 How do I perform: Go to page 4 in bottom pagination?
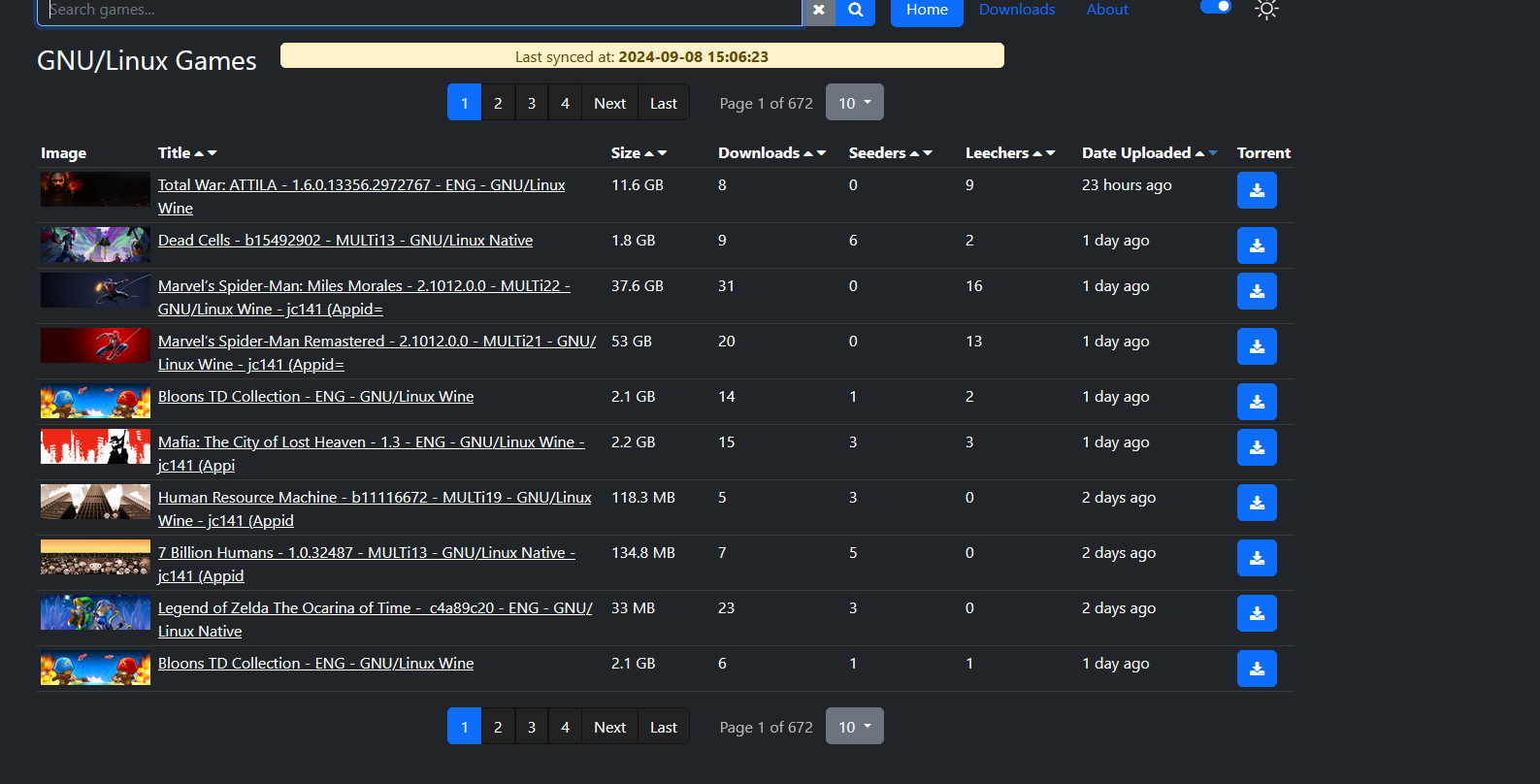pos(565,727)
